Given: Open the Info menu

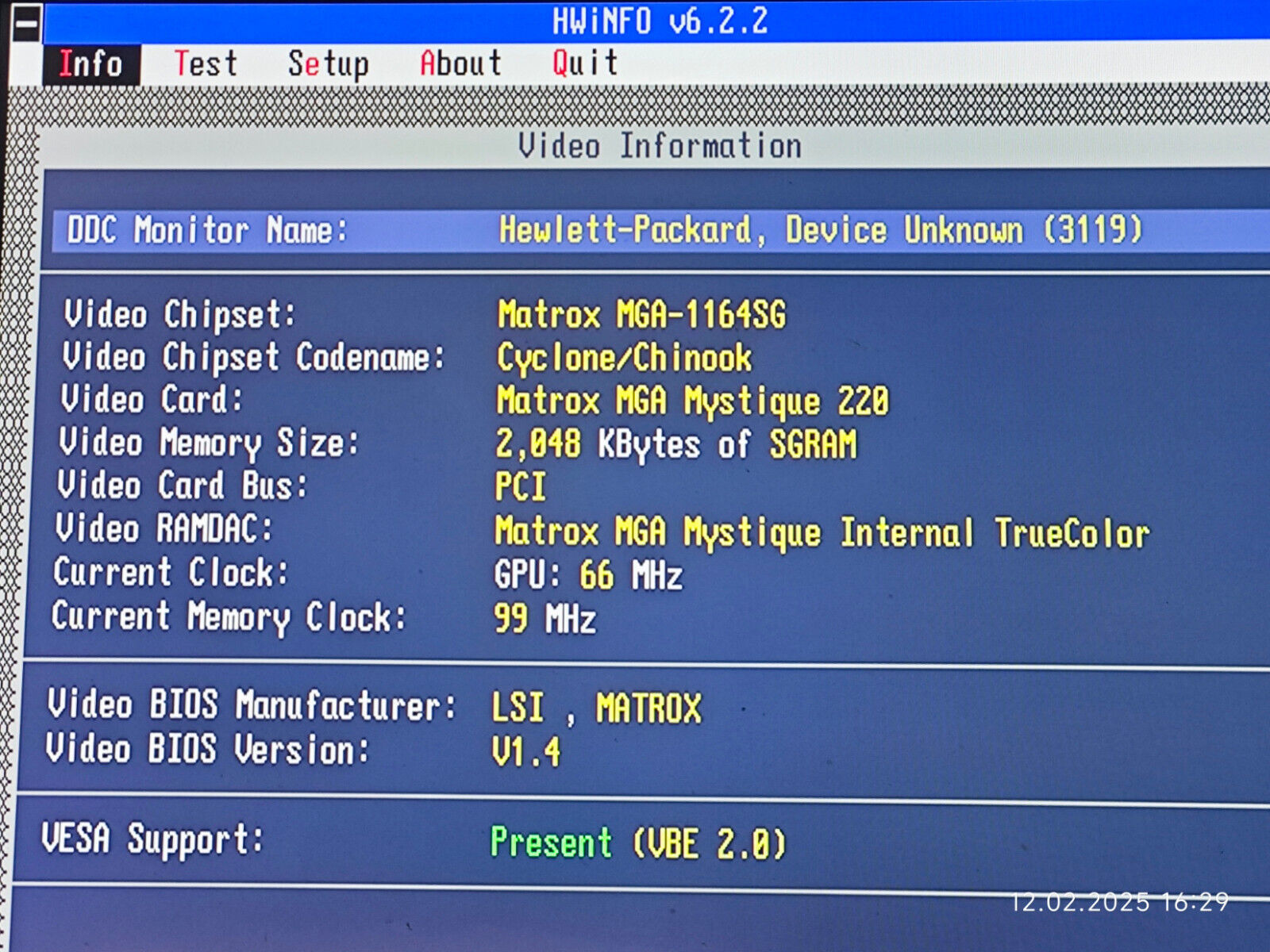Looking at the screenshot, I should coord(91,63).
